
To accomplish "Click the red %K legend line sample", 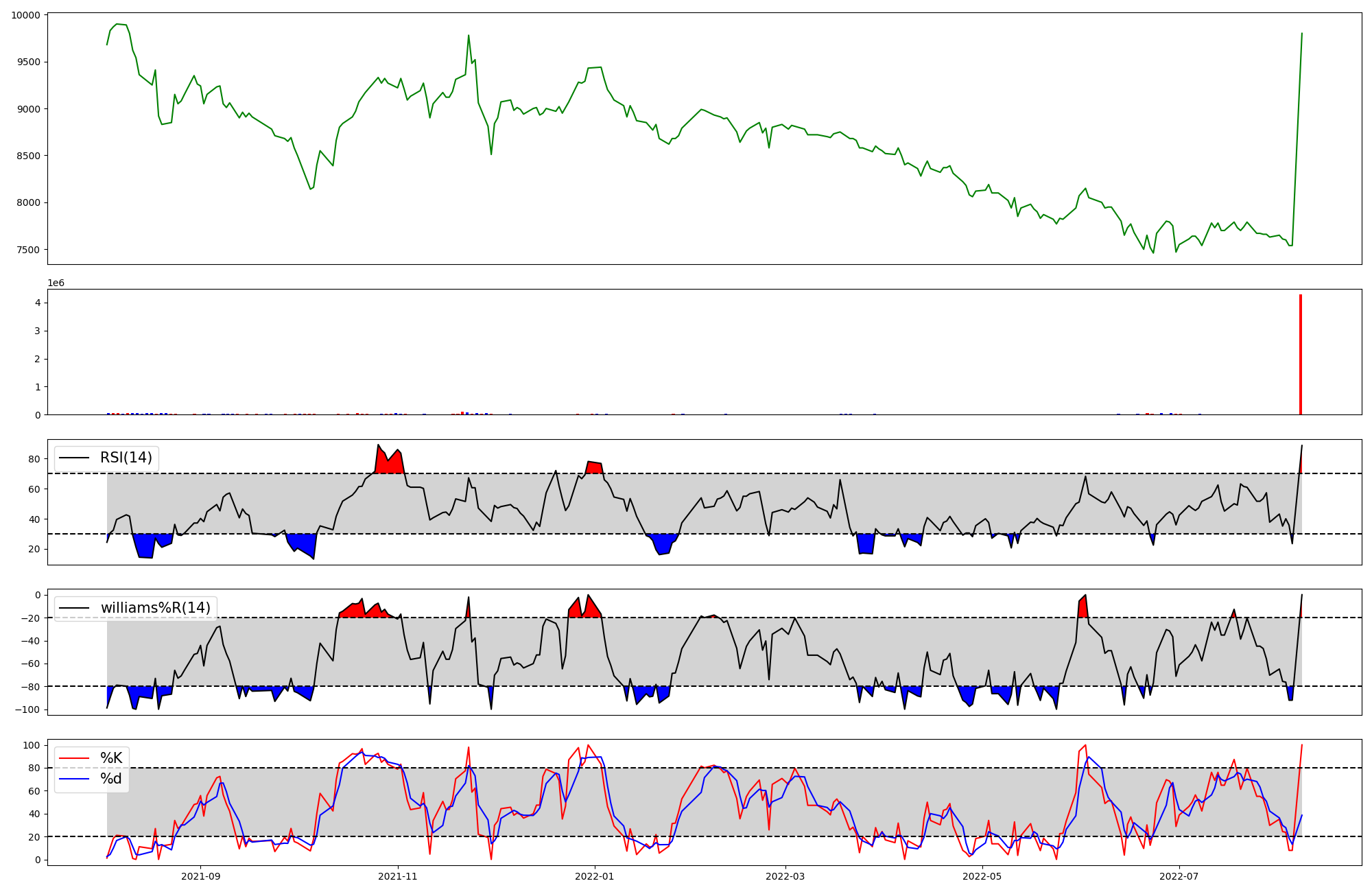I will [x=75, y=758].
